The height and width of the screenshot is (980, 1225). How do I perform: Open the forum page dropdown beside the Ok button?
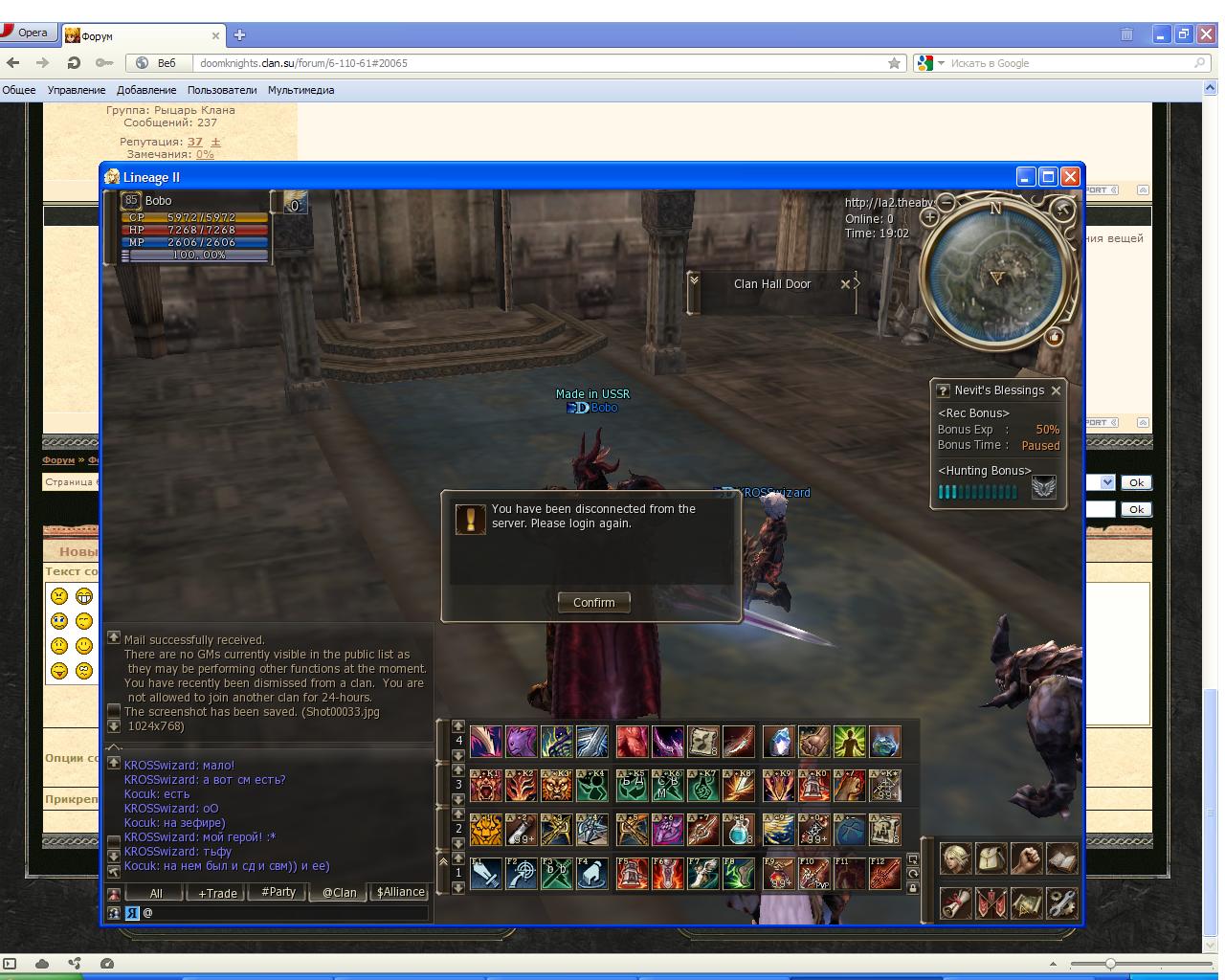coord(1107,482)
